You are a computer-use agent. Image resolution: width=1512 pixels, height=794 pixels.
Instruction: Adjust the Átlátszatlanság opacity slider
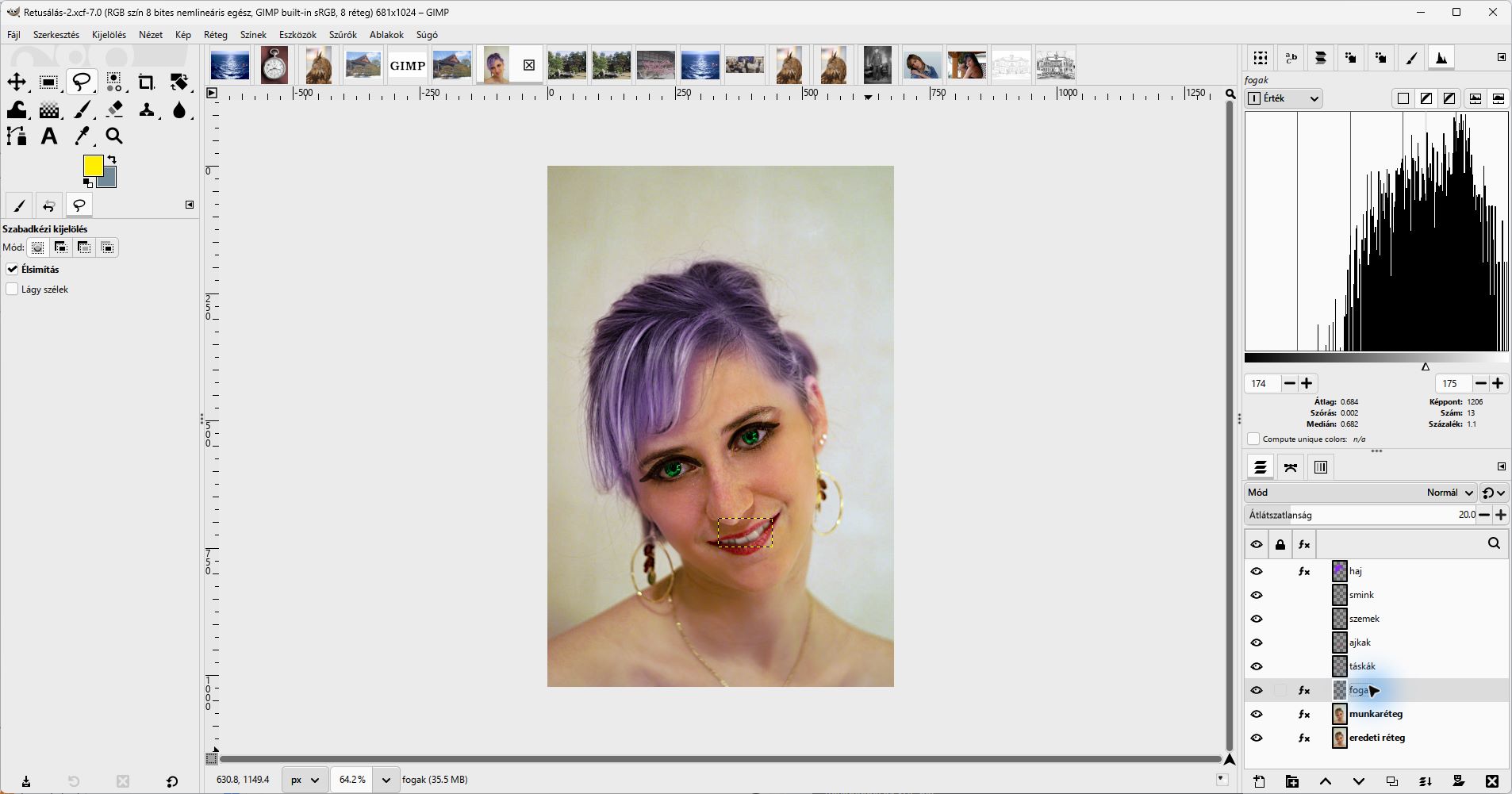[x=1361, y=515]
